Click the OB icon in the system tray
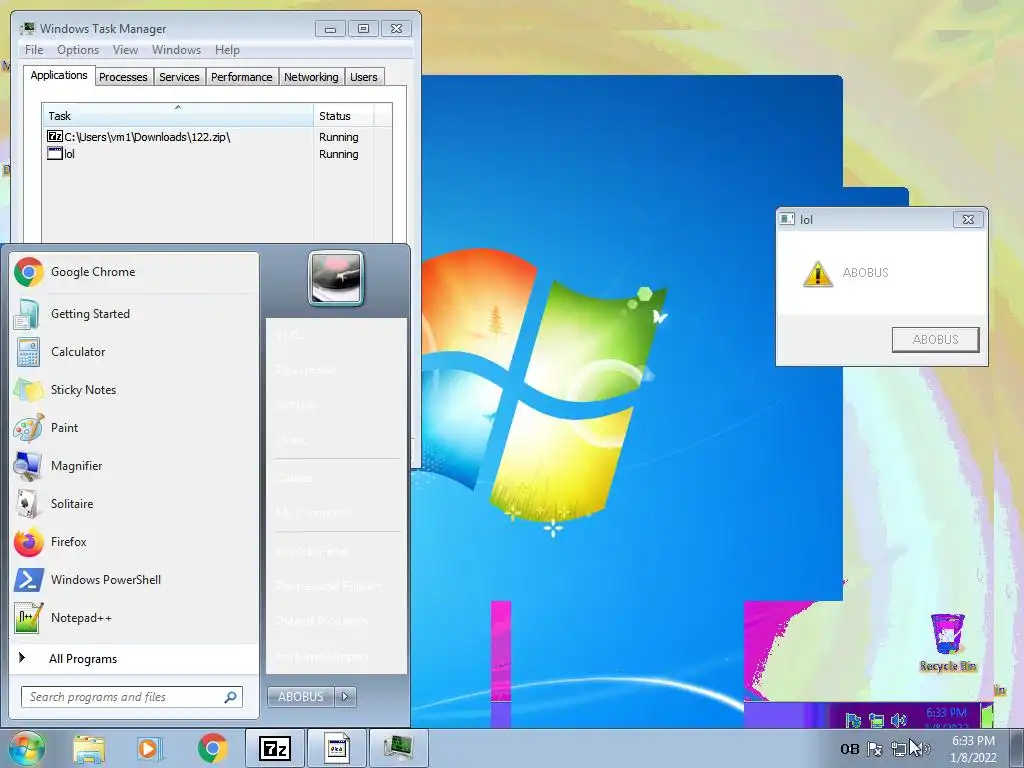 tap(850, 749)
